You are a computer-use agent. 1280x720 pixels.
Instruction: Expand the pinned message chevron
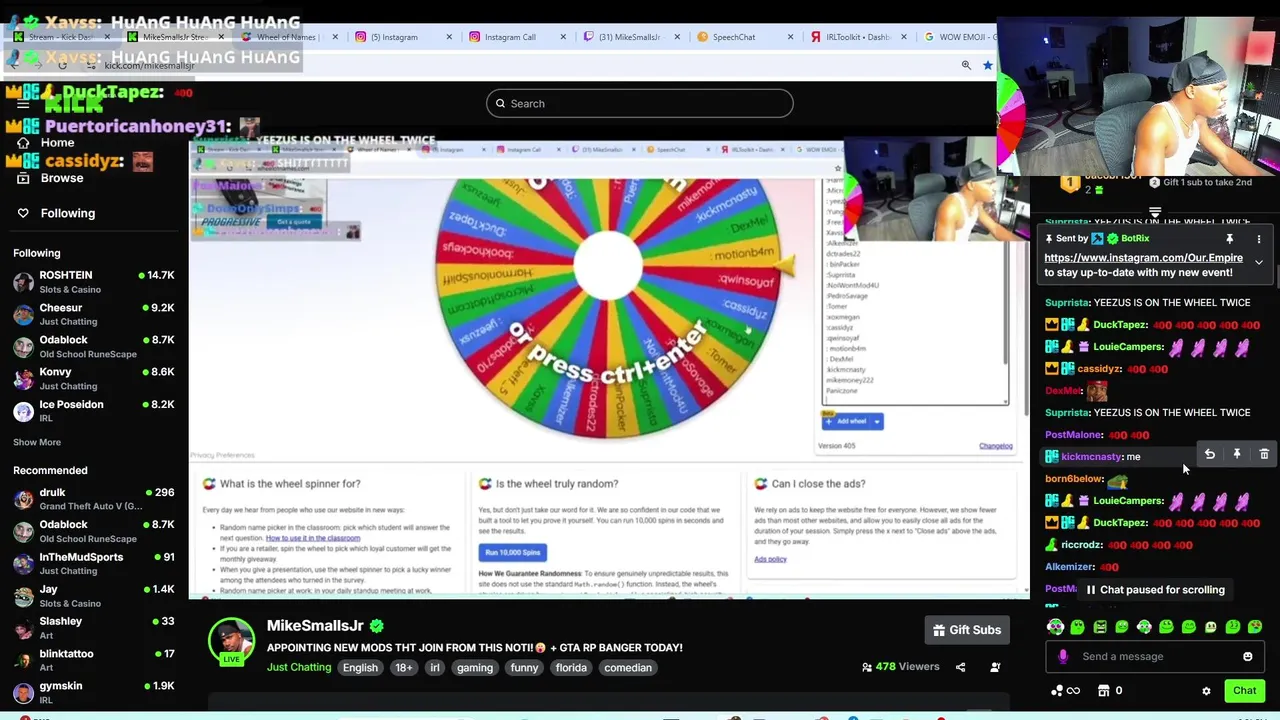coord(1259,262)
